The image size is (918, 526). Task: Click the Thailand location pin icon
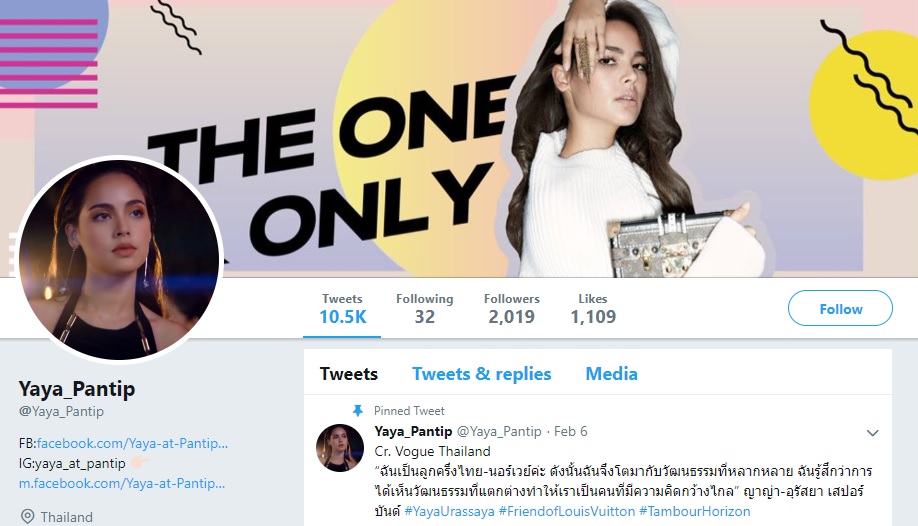pos(28,517)
